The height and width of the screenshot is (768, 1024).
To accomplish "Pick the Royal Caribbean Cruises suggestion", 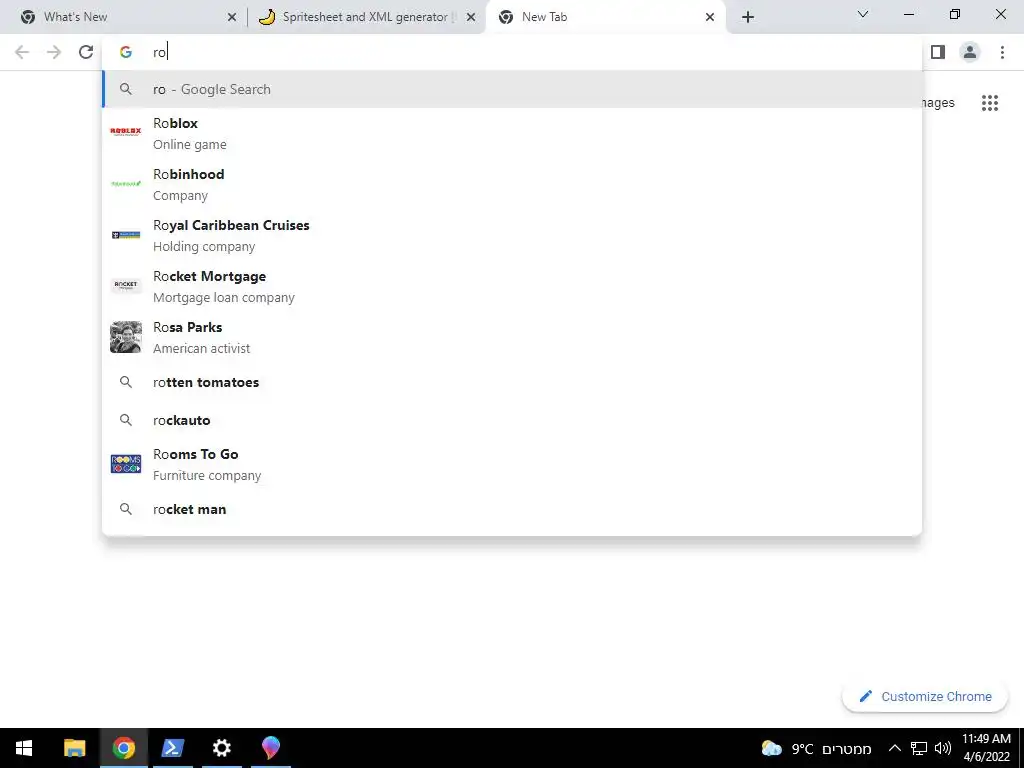I will point(512,235).
